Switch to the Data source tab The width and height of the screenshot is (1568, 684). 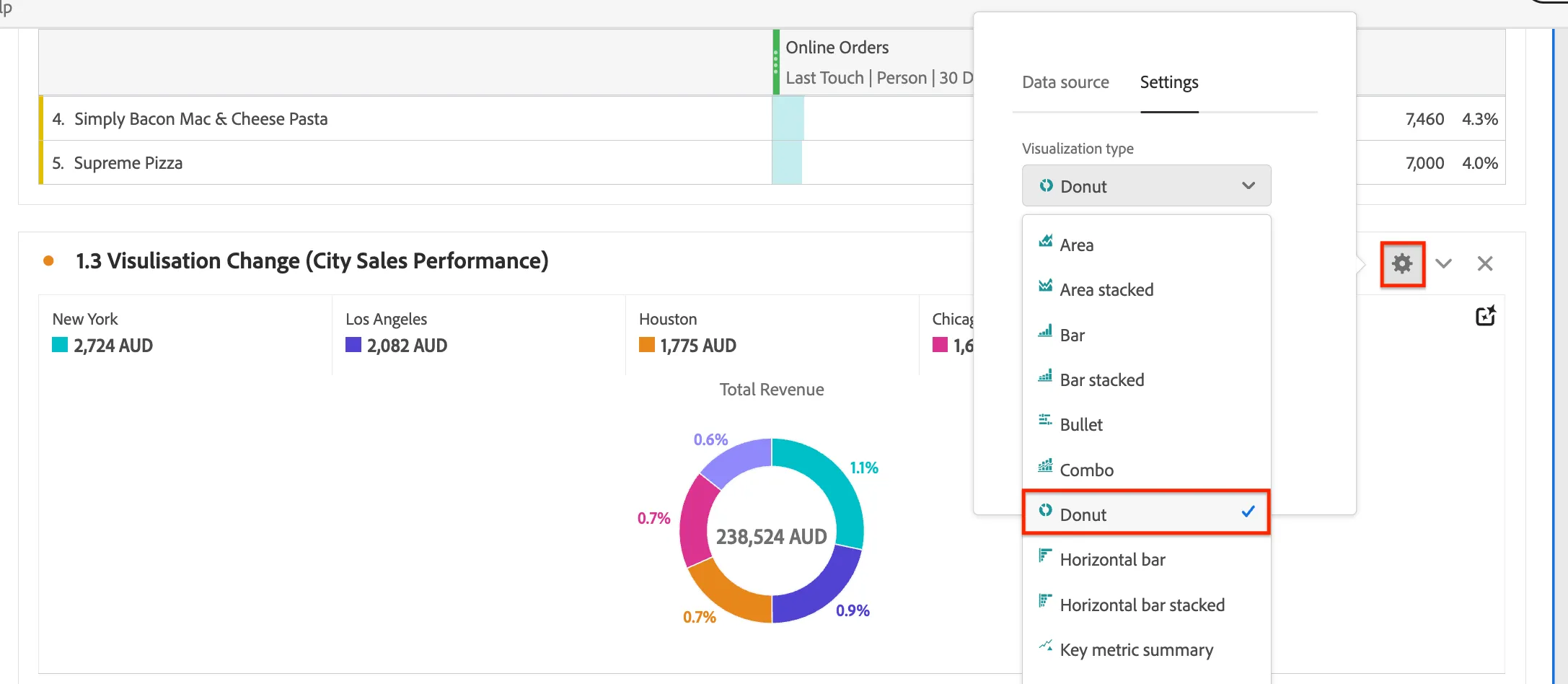tap(1065, 82)
